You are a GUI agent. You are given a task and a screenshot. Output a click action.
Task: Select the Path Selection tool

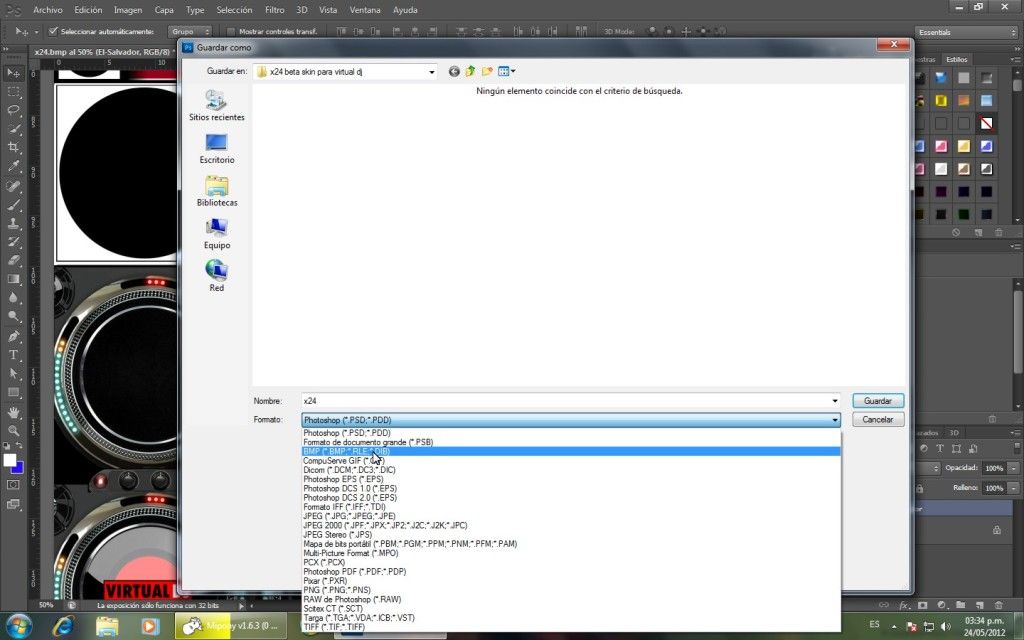click(x=13, y=374)
